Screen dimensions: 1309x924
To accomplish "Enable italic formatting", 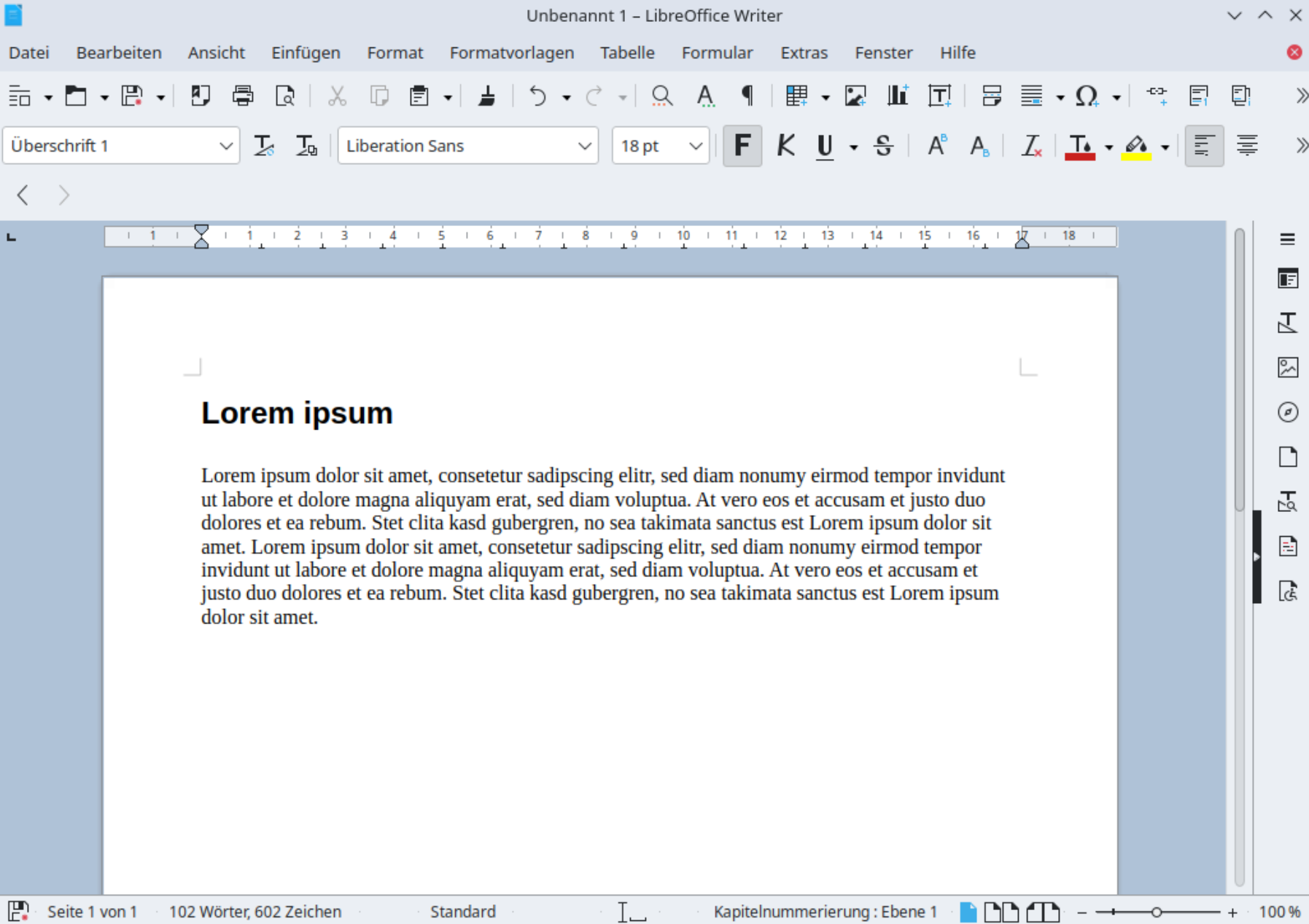I will pyautogui.click(x=785, y=146).
